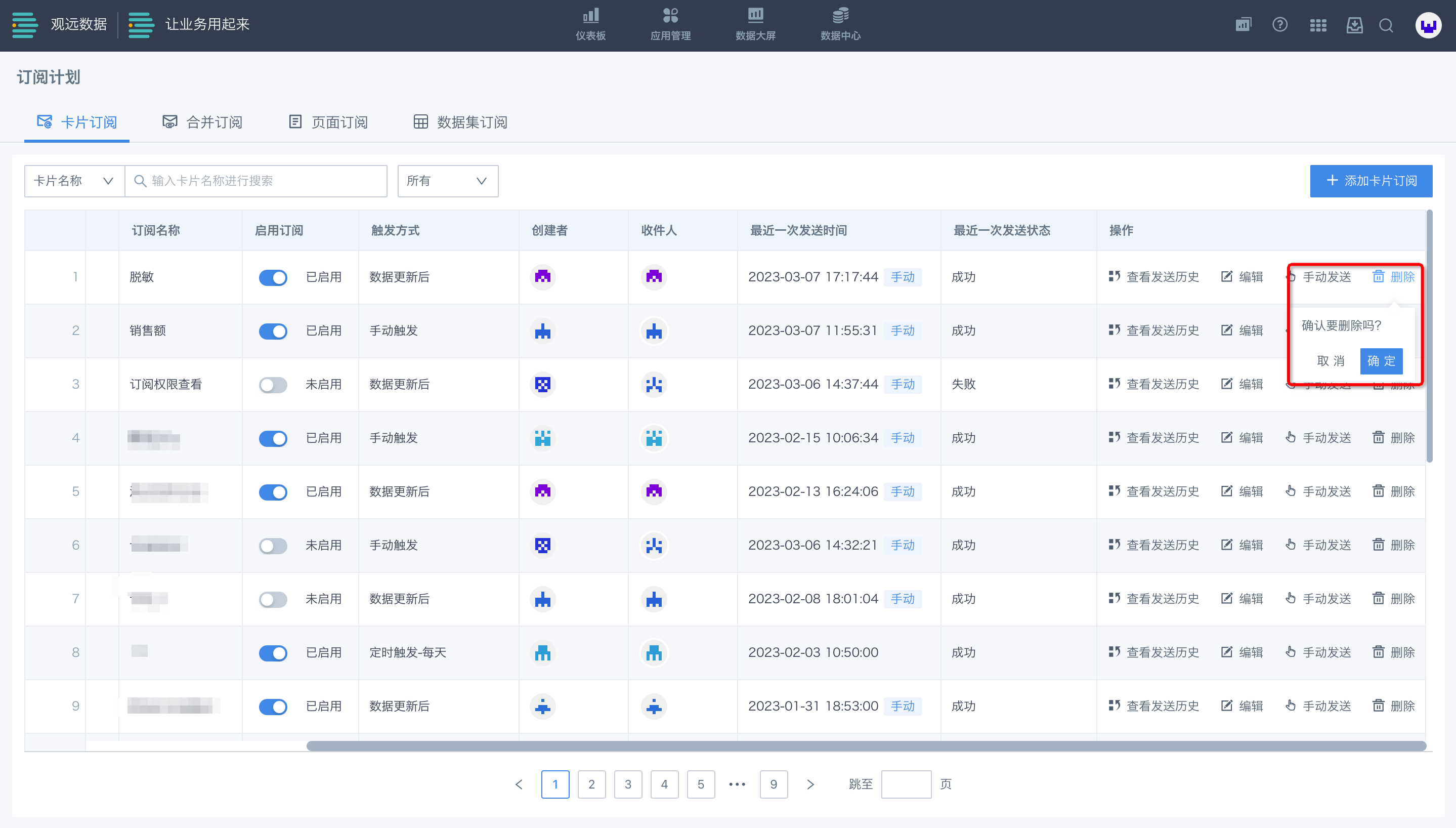The image size is (1456, 828).
Task: Switch to 卡片订阅 tab
Action: [x=77, y=121]
